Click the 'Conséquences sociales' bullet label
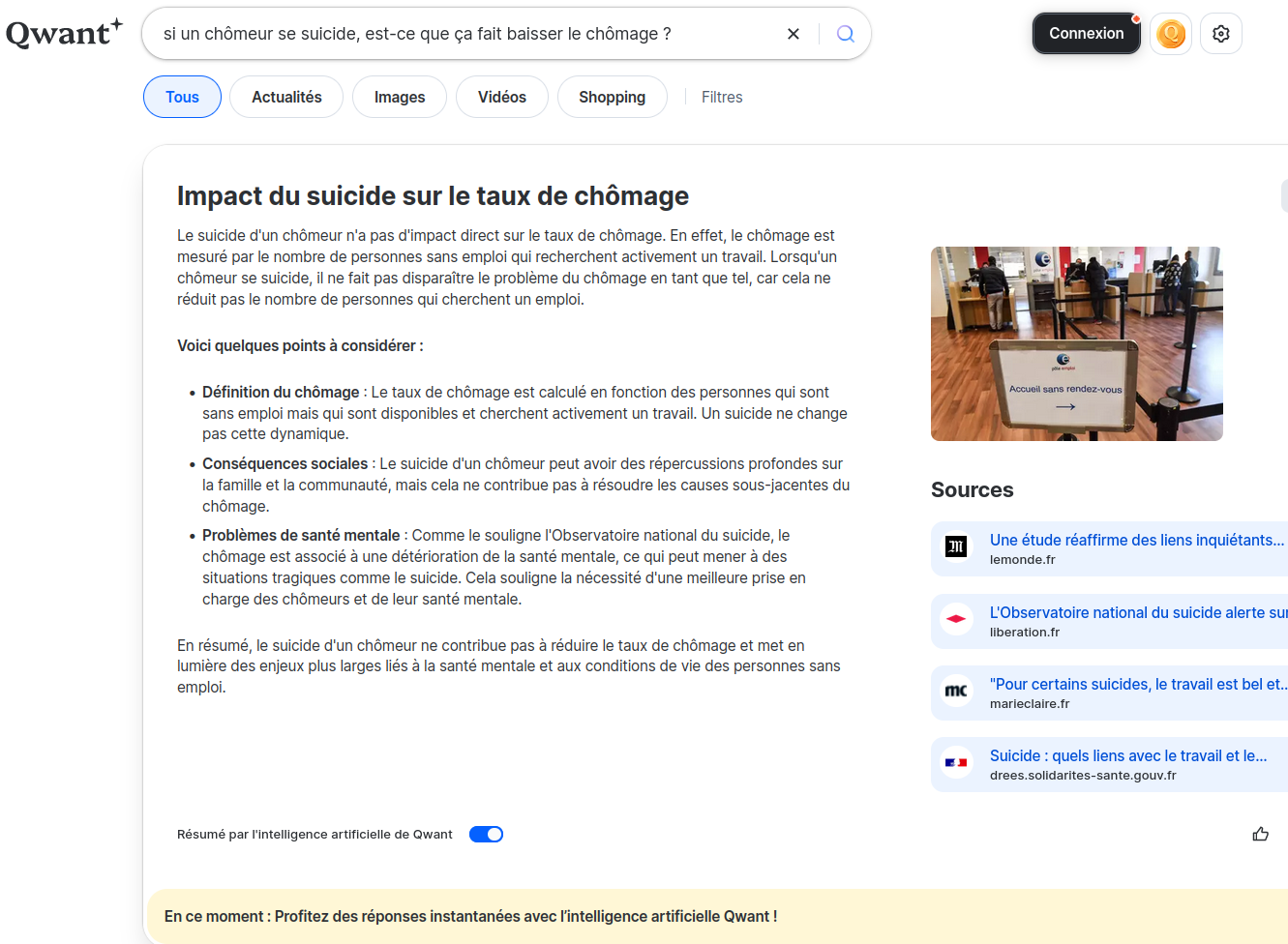The image size is (1288, 944). click(x=285, y=463)
